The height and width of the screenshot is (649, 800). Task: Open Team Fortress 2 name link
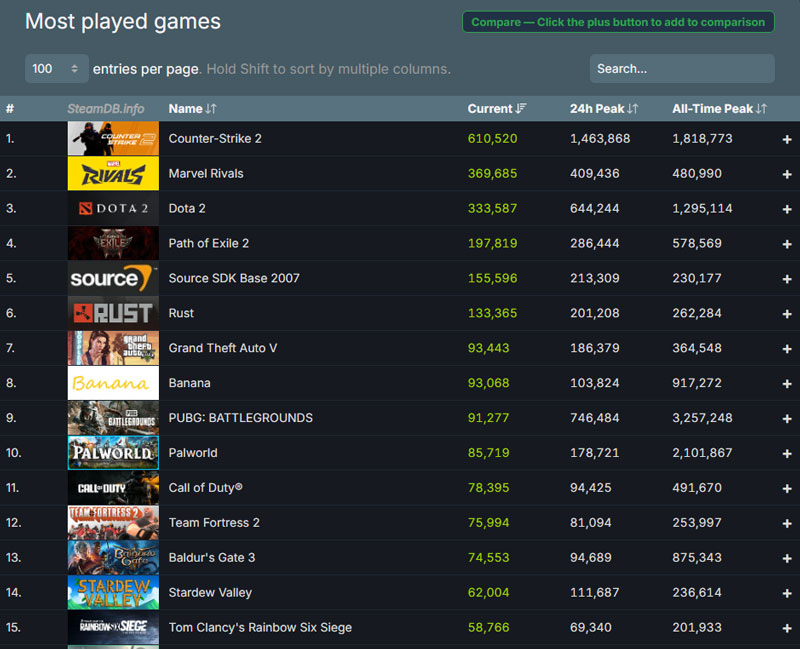[x=214, y=522]
